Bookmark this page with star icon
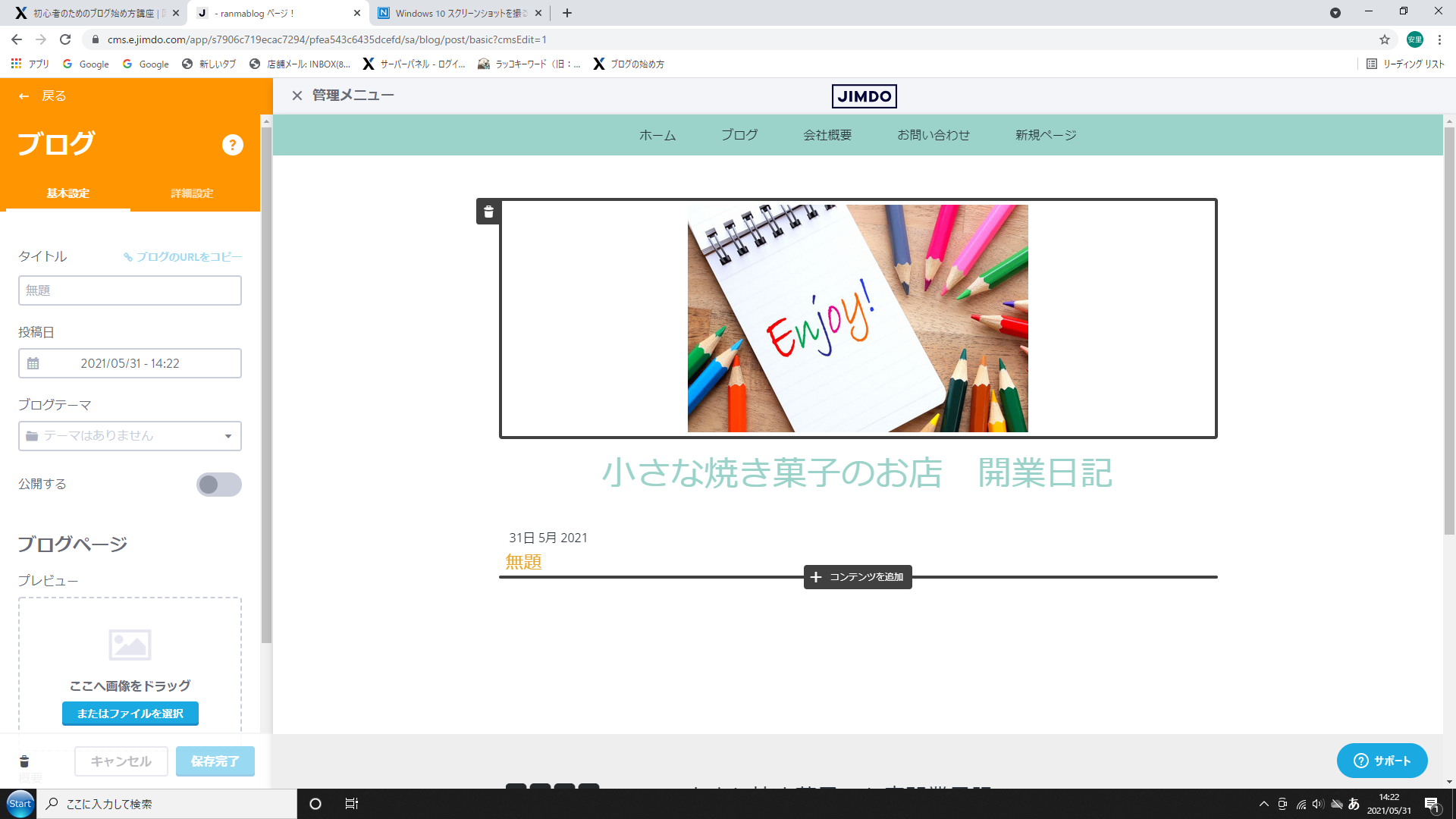1456x819 pixels. pyautogui.click(x=1384, y=39)
